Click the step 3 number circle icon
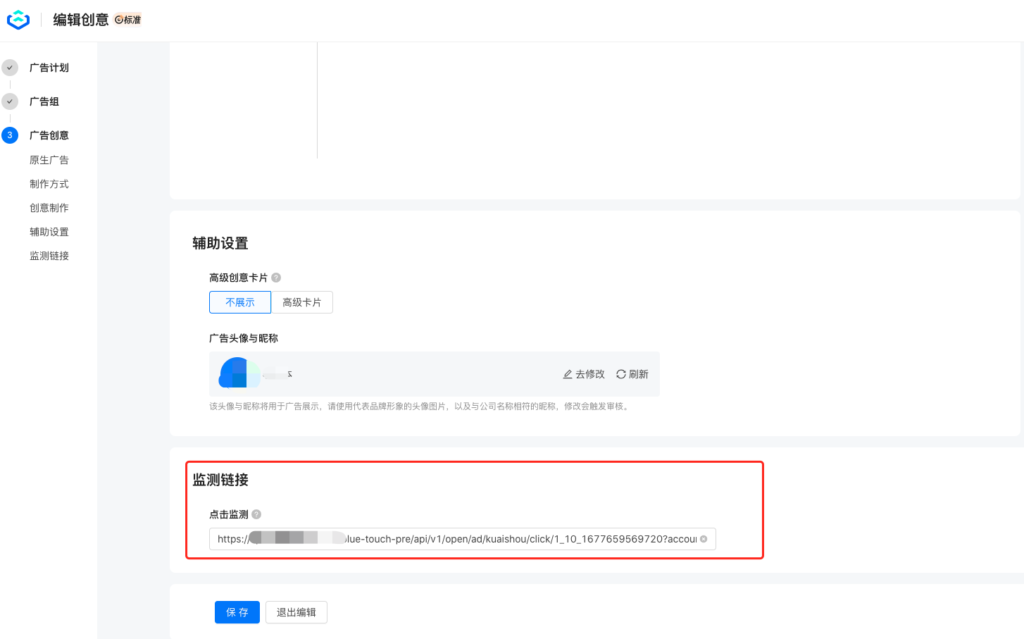The image size is (1024, 639). click(x=10, y=135)
